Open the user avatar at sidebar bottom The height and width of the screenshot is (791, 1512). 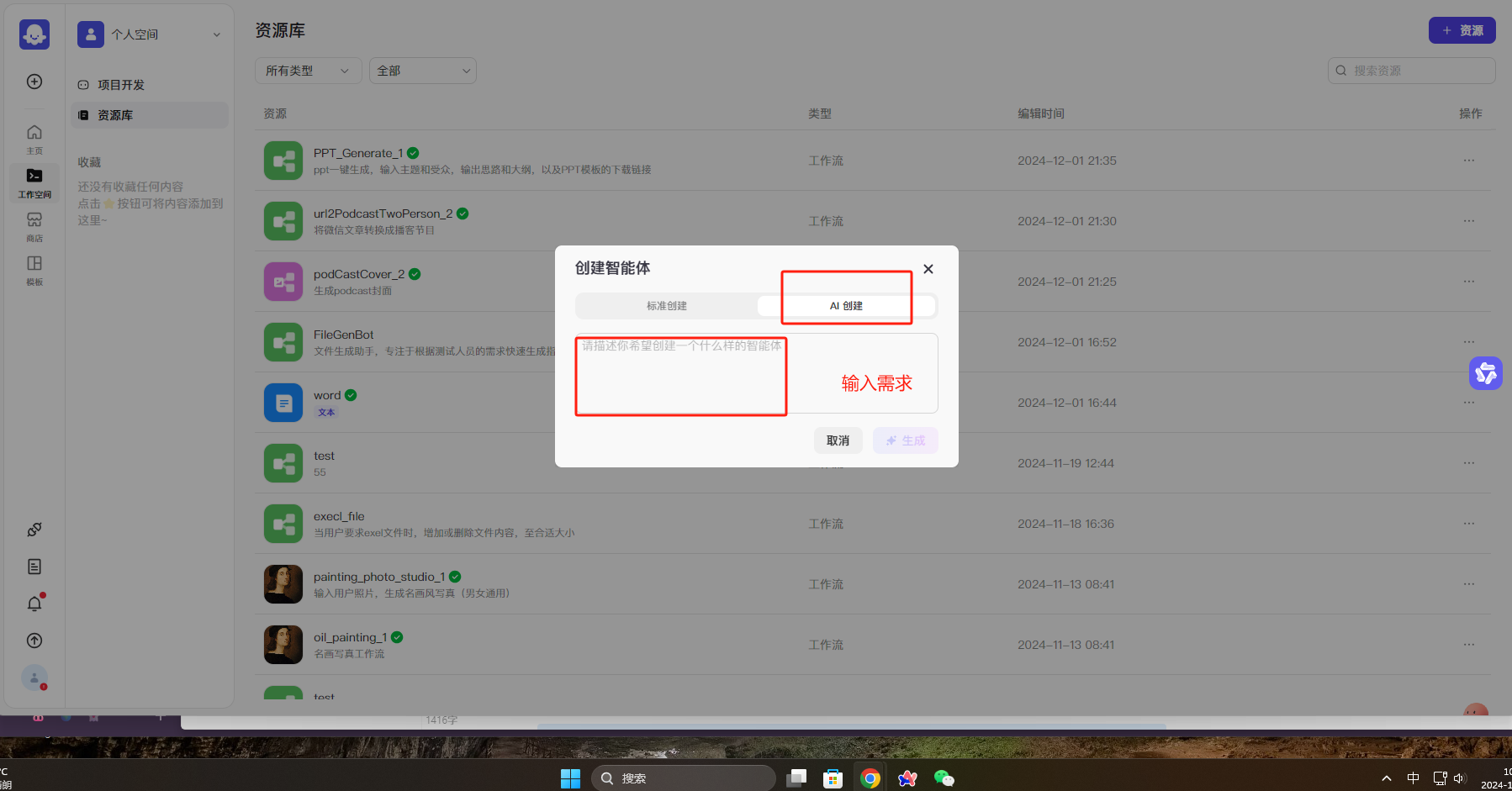[34, 678]
